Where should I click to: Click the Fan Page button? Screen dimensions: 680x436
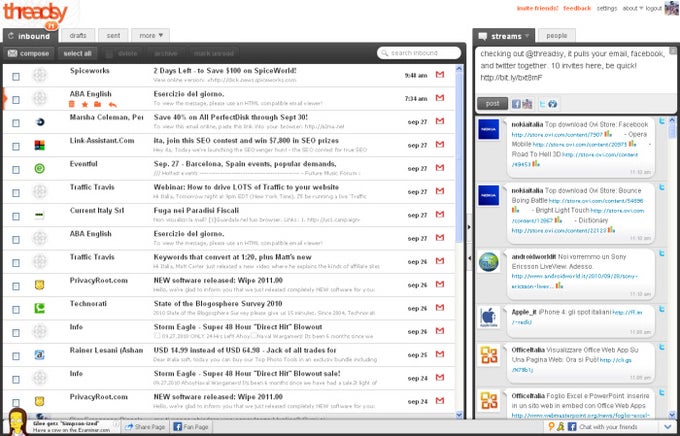[x=191, y=427]
